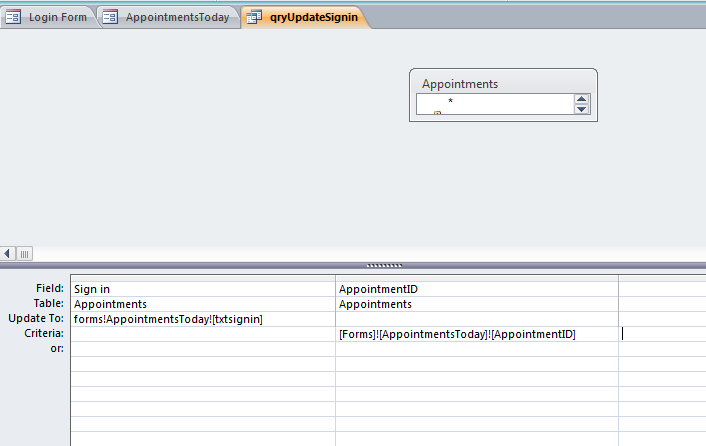
Task: Click the down arrow in the Appointments field list
Action: 582,109
